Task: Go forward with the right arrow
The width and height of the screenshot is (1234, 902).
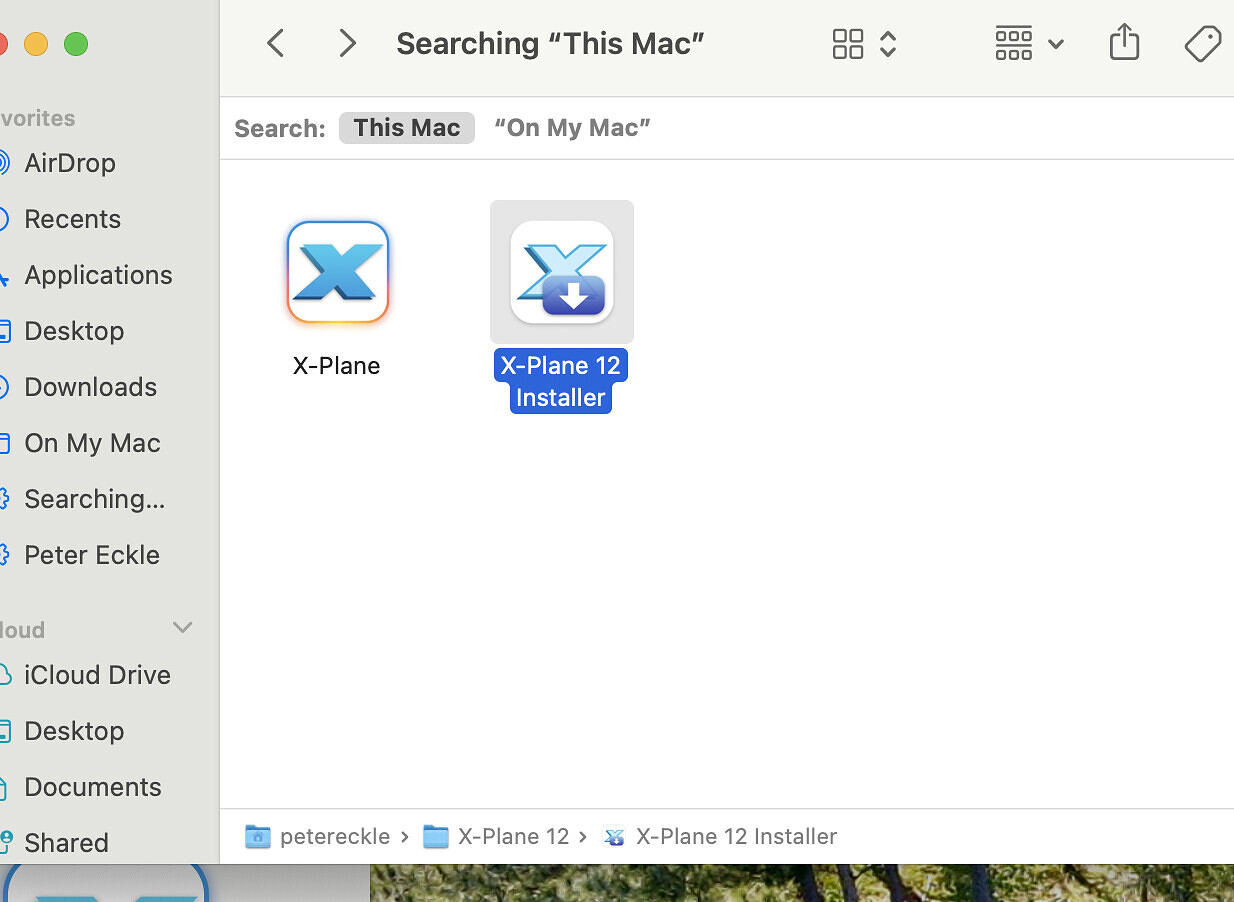Action: point(347,43)
